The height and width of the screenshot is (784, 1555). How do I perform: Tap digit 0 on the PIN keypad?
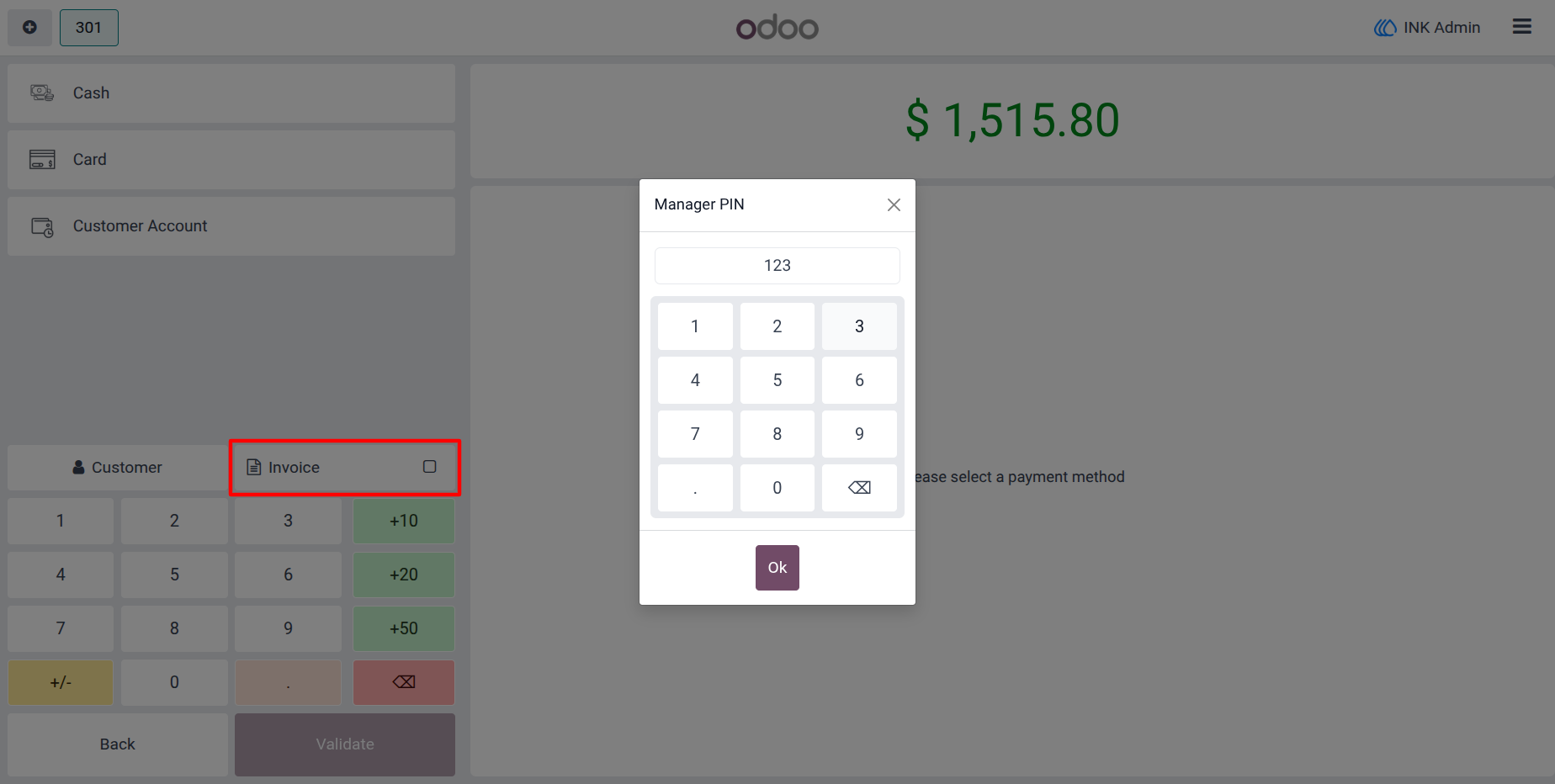(777, 488)
